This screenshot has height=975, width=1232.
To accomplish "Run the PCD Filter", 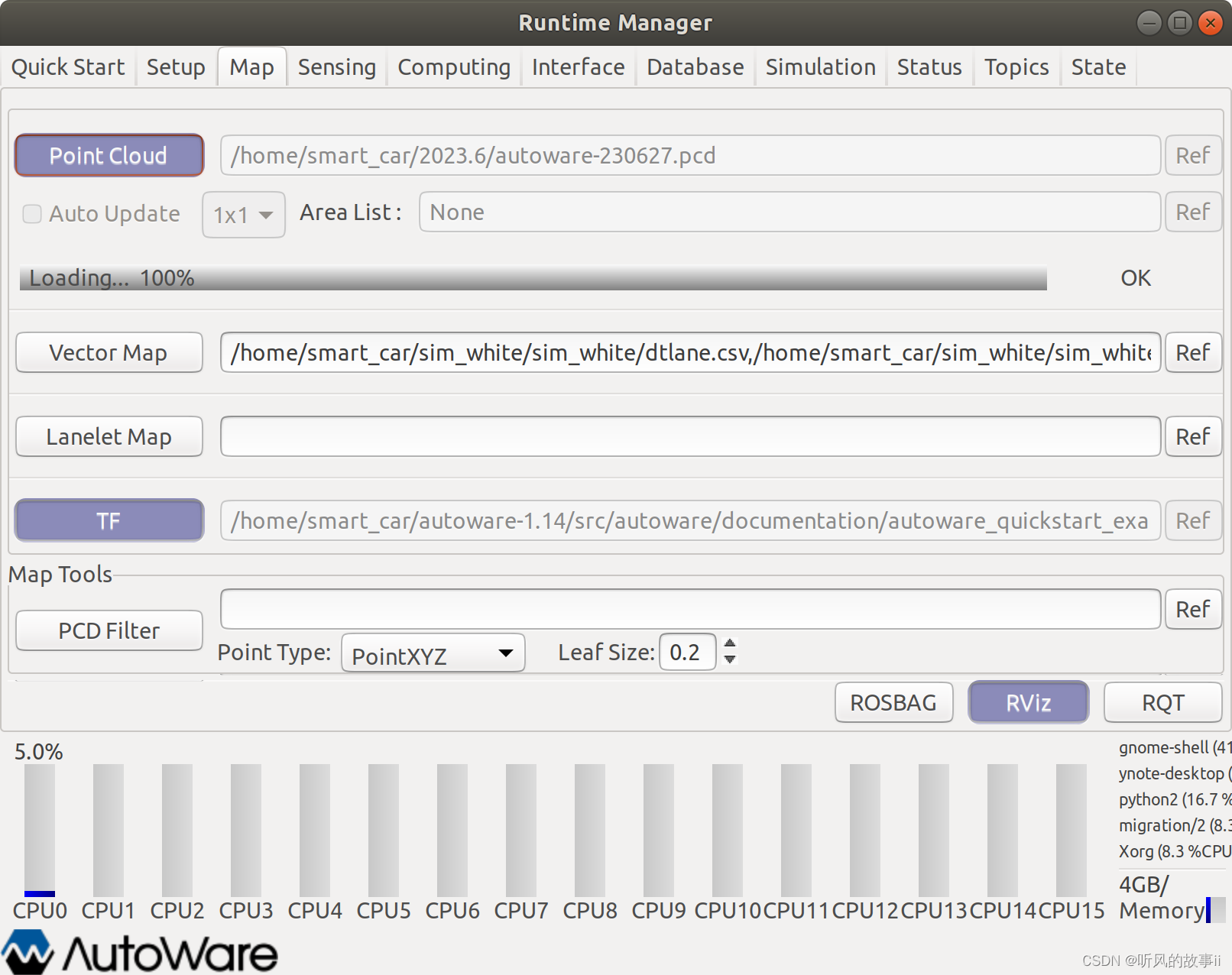I will 109,630.
